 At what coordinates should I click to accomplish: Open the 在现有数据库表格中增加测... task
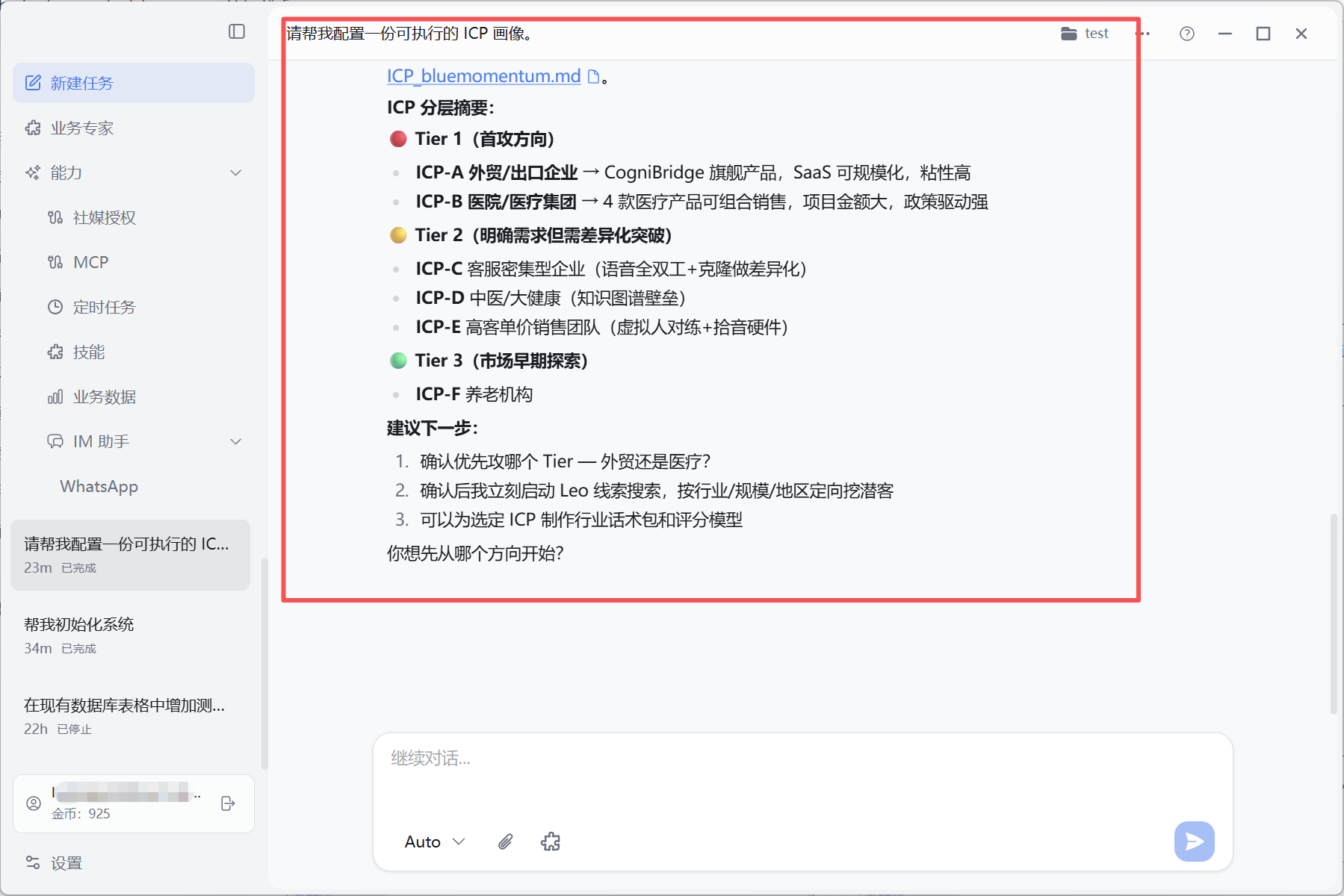pyautogui.click(x=131, y=716)
